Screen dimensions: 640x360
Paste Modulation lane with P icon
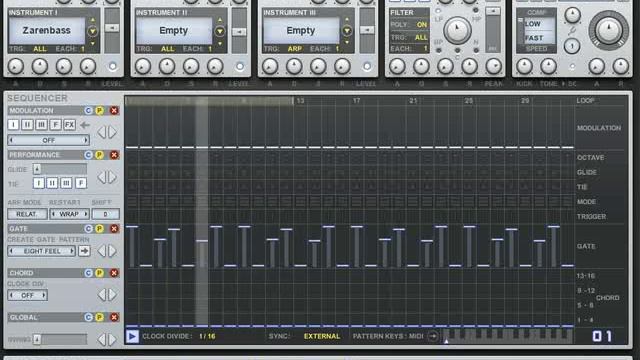click(99, 111)
